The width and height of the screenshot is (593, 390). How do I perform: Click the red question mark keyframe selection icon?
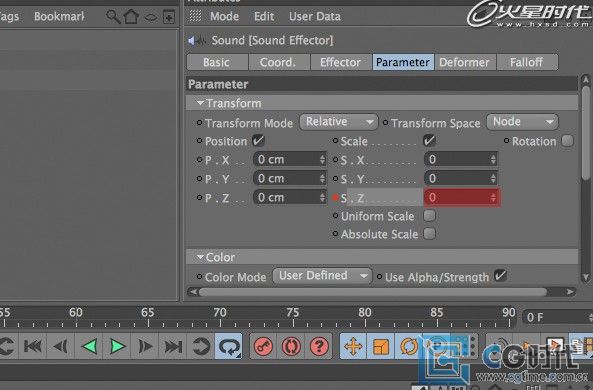[x=319, y=346]
